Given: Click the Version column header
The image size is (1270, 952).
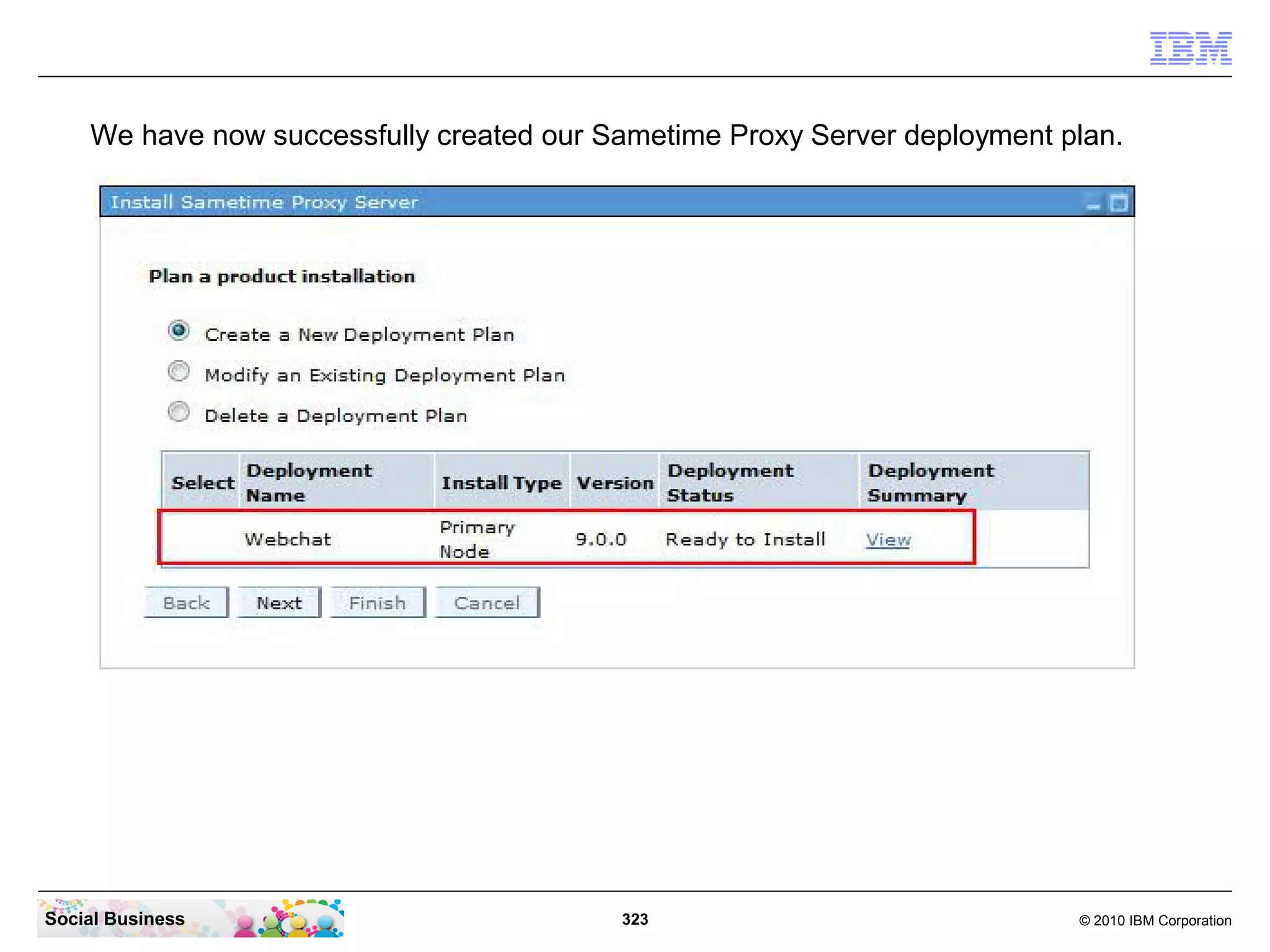Looking at the screenshot, I should click(615, 483).
